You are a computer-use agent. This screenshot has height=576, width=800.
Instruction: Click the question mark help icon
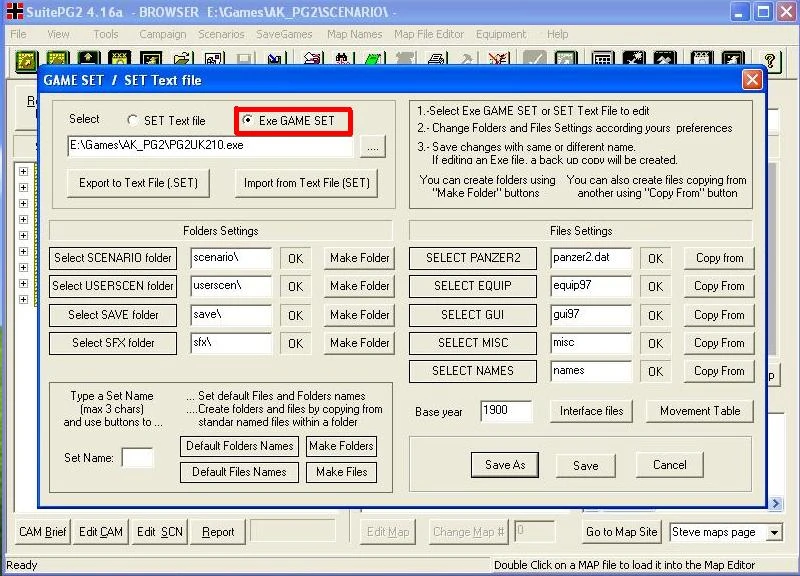coord(770,61)
